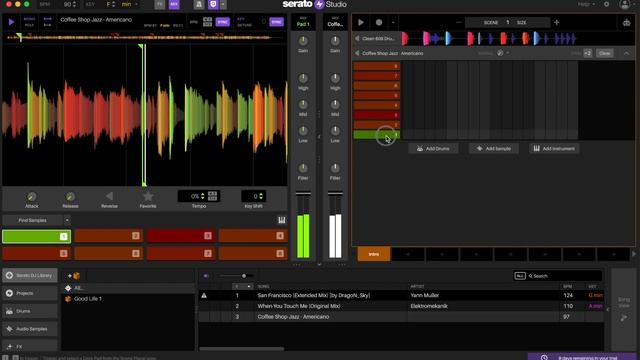This screenshot has height=360, width=640.
Task: Turn the Attack knob
Action: 31,197
